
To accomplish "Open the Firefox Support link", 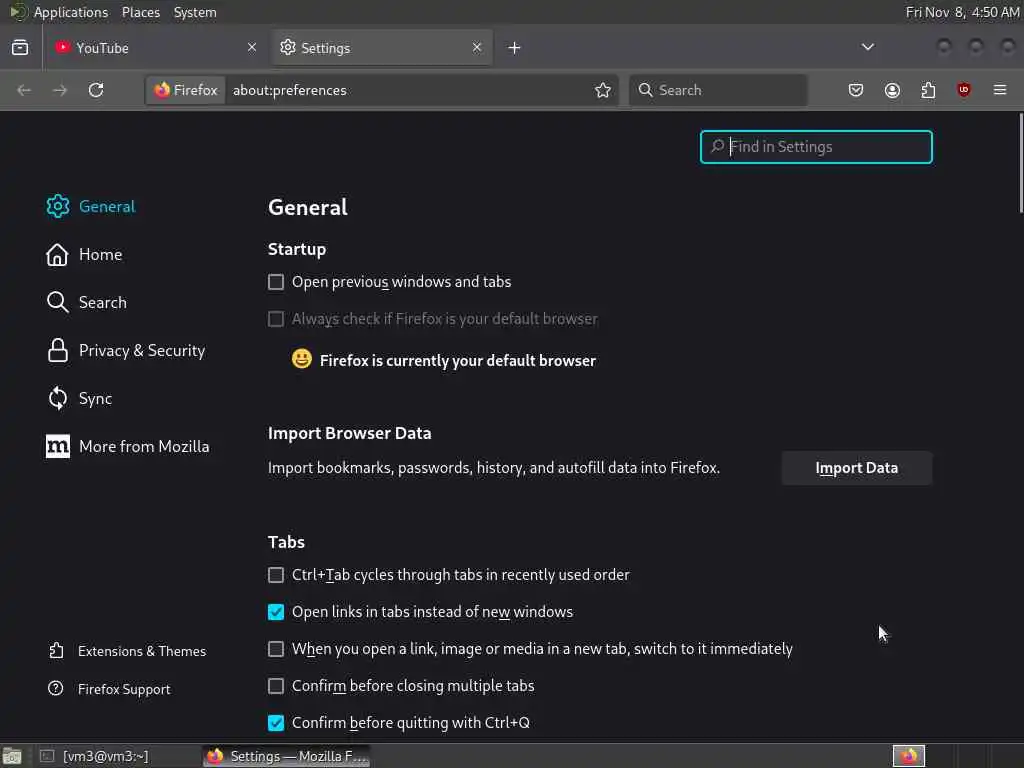I will 123,689.
